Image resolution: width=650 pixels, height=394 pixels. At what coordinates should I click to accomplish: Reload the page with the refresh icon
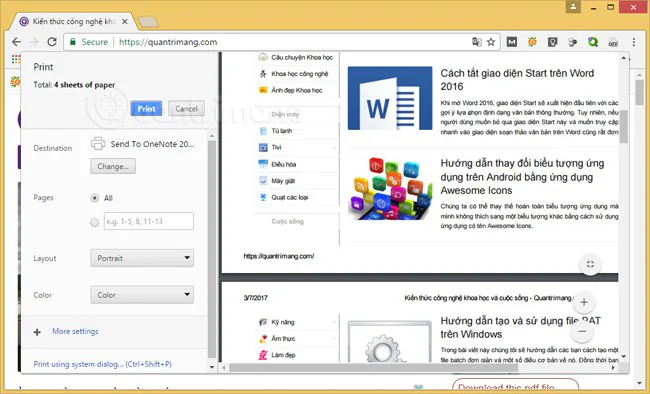[52, 42]
